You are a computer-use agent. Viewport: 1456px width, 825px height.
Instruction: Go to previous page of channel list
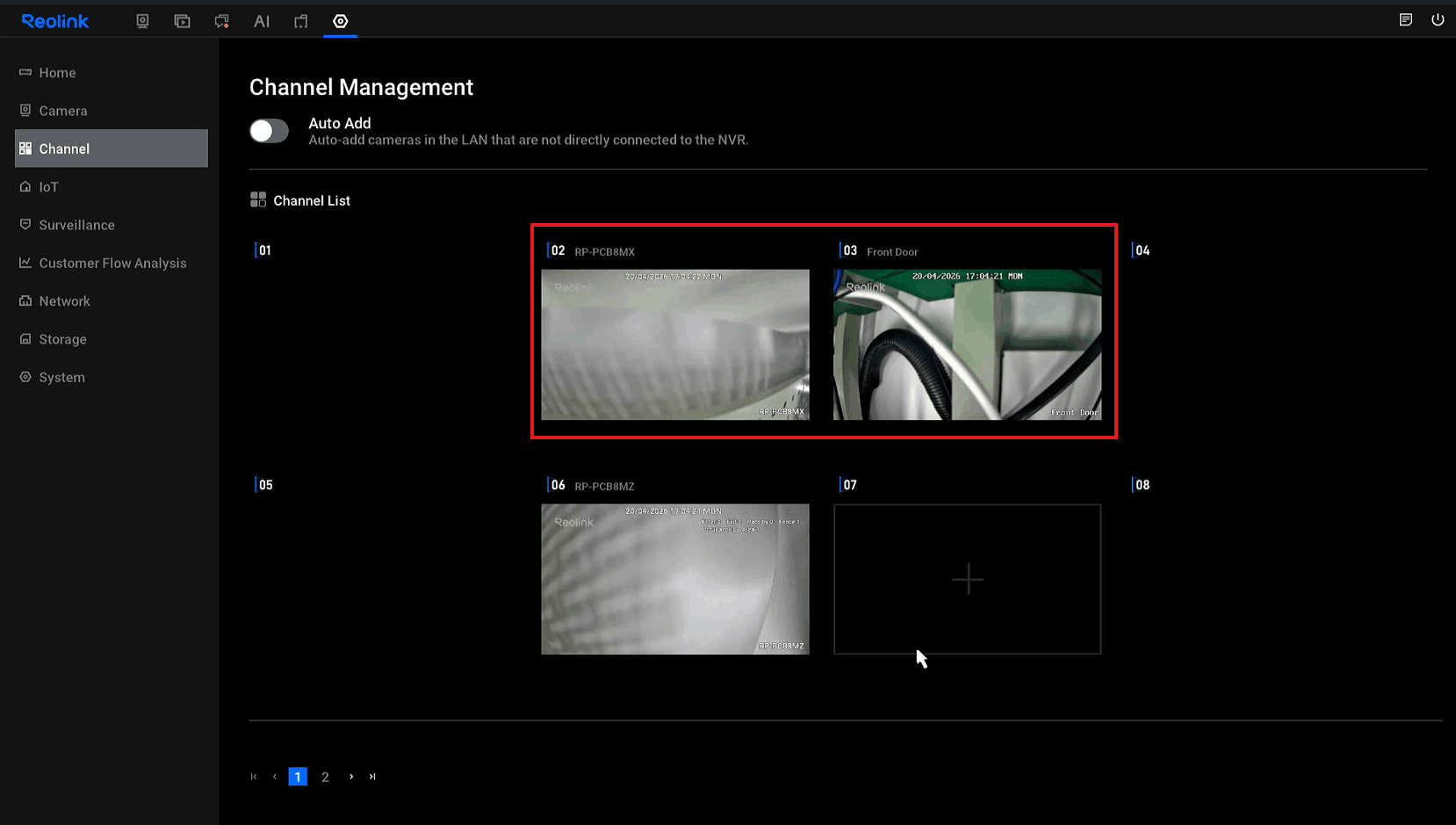click(275, 777)
